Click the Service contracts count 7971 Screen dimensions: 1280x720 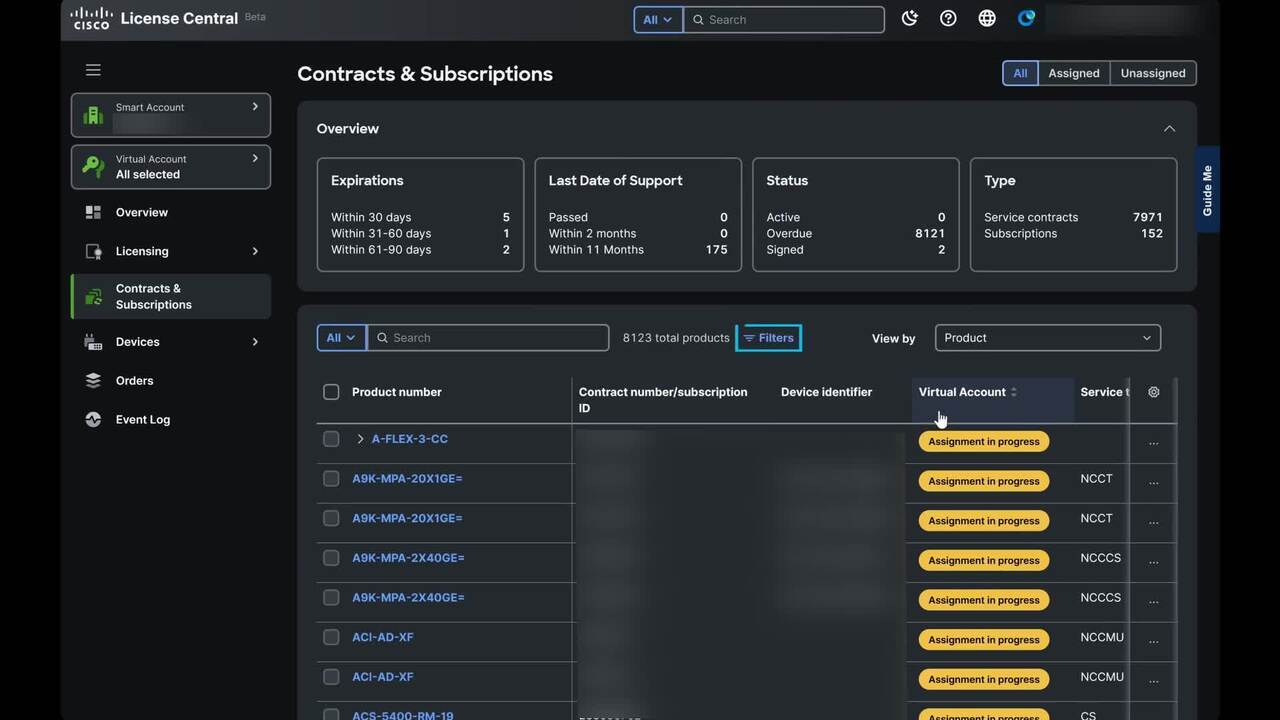(1148, 217)
